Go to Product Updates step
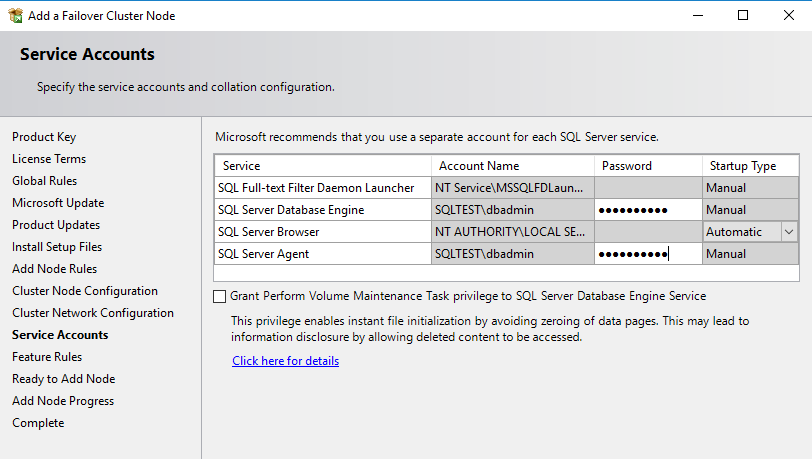 (x=56, y=225)
